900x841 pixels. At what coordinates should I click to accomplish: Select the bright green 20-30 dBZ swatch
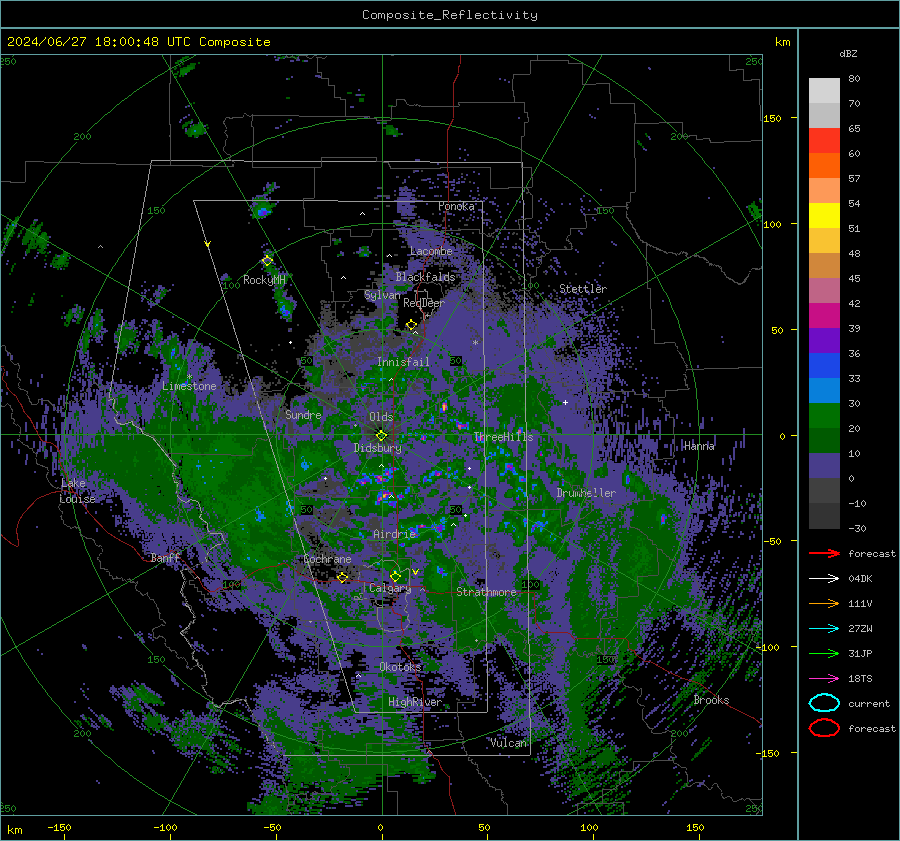coord(824,416)
